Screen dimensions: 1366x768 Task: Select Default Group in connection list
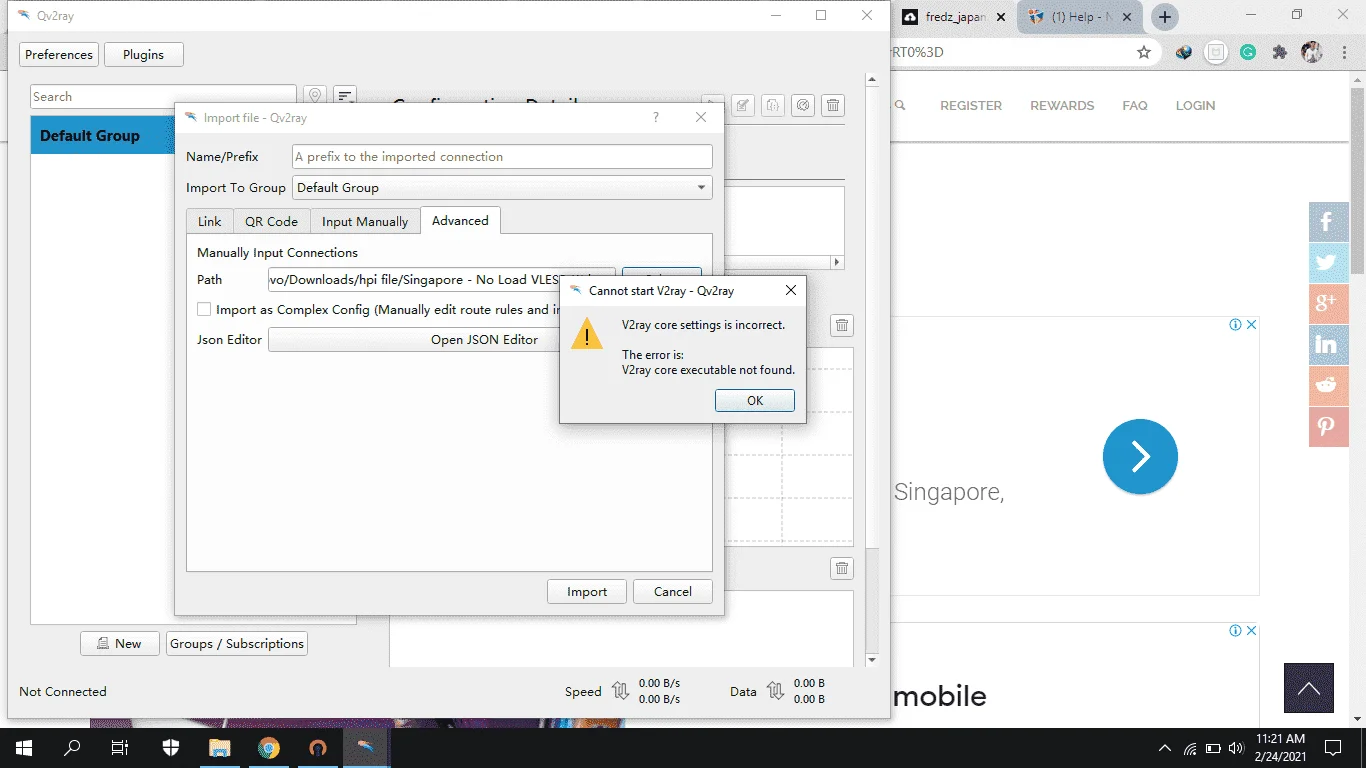coord(104,135)
